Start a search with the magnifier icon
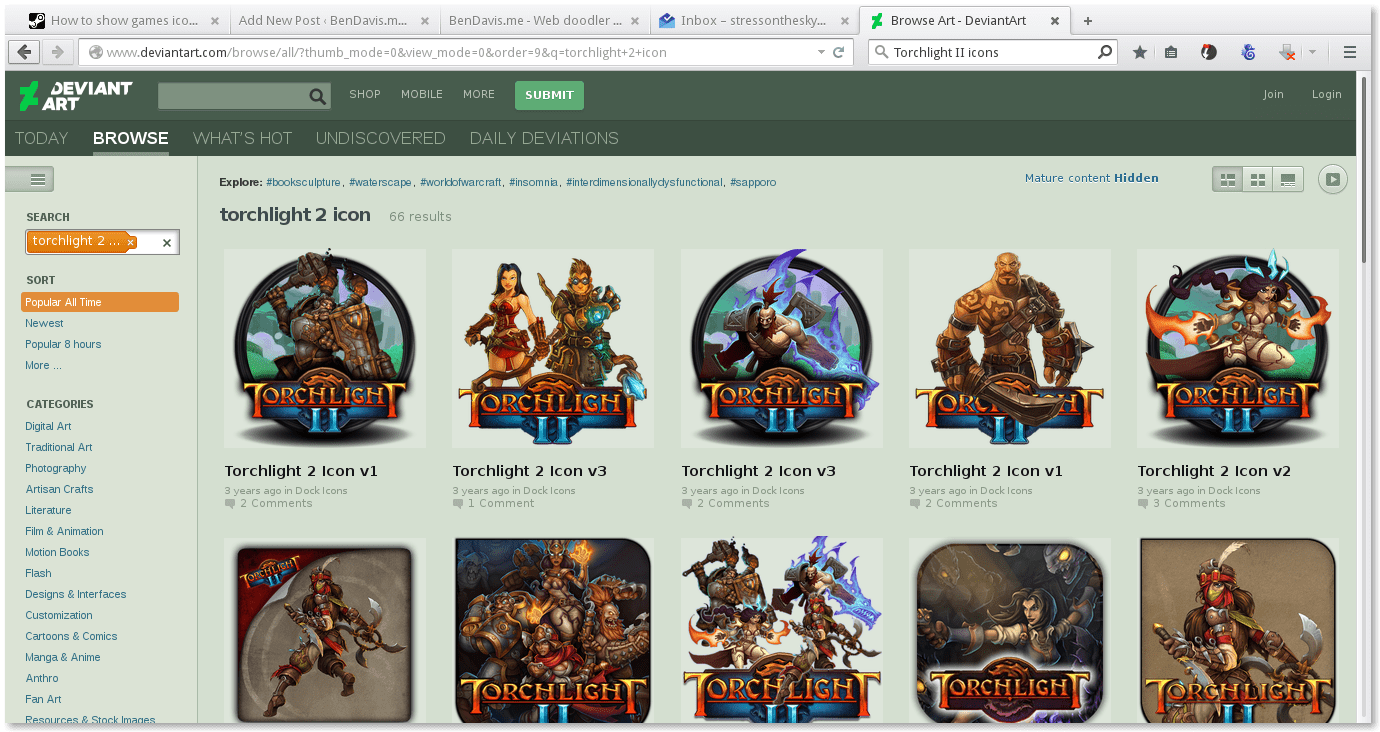The image size is (1380, 732). (317, 96)
